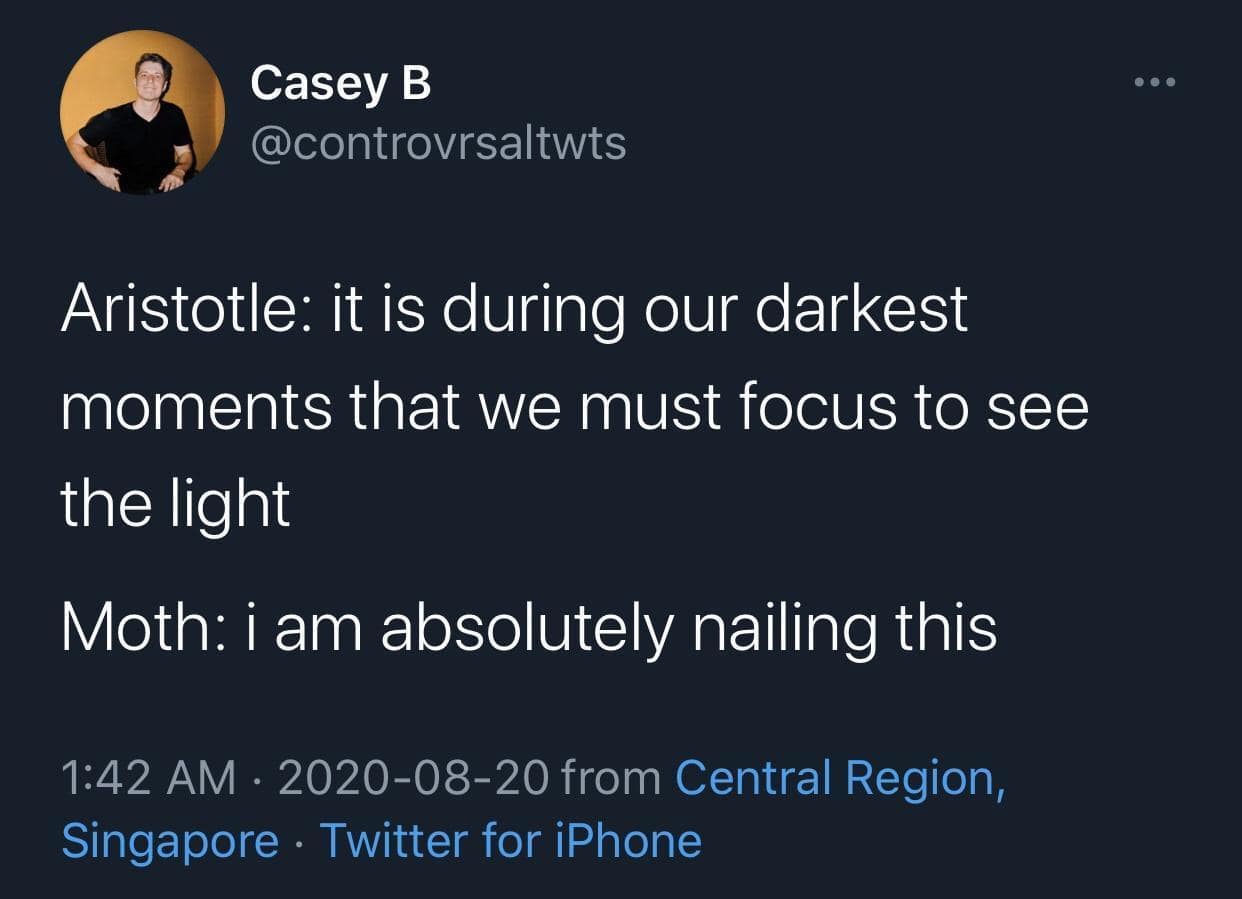Open the Central Region location link
This screenshot has width=1242, height=899.
click(840, 778)
